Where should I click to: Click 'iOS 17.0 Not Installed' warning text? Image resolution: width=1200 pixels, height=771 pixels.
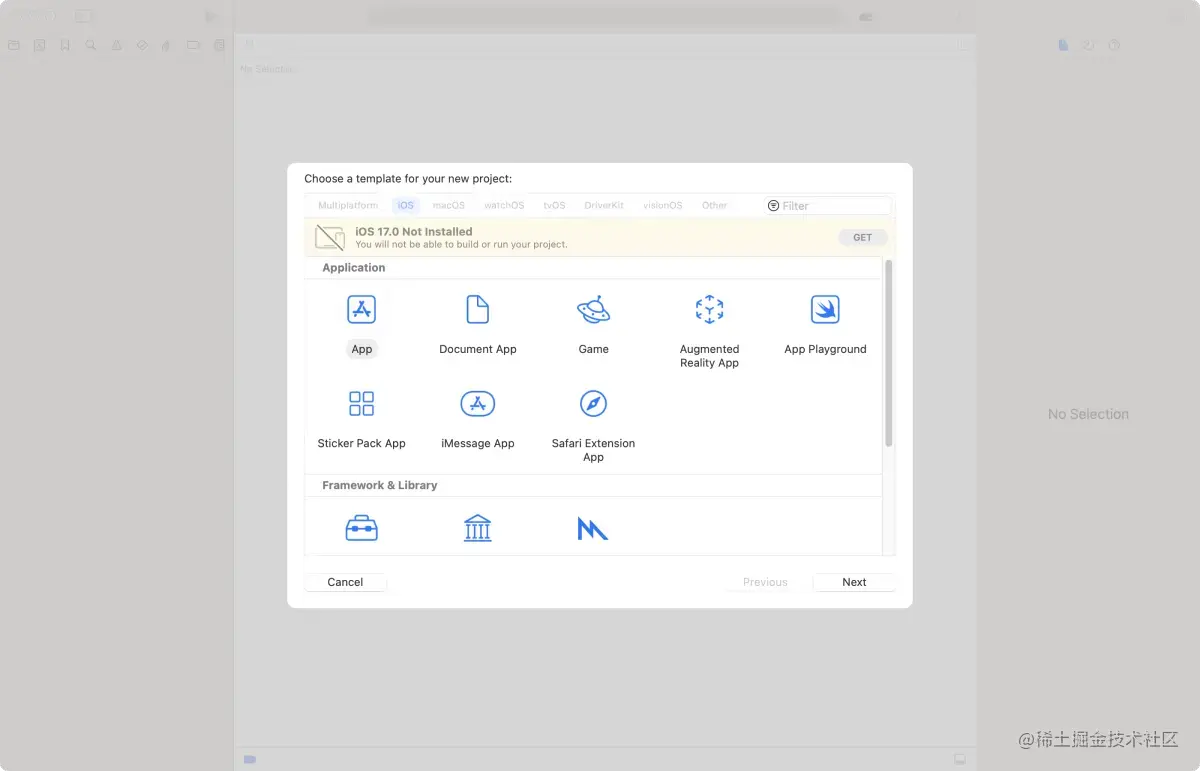coord(414,232)
